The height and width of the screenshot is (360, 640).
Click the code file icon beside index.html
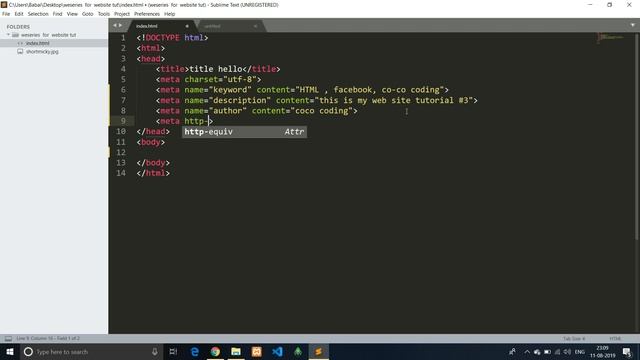pos(20,43)
